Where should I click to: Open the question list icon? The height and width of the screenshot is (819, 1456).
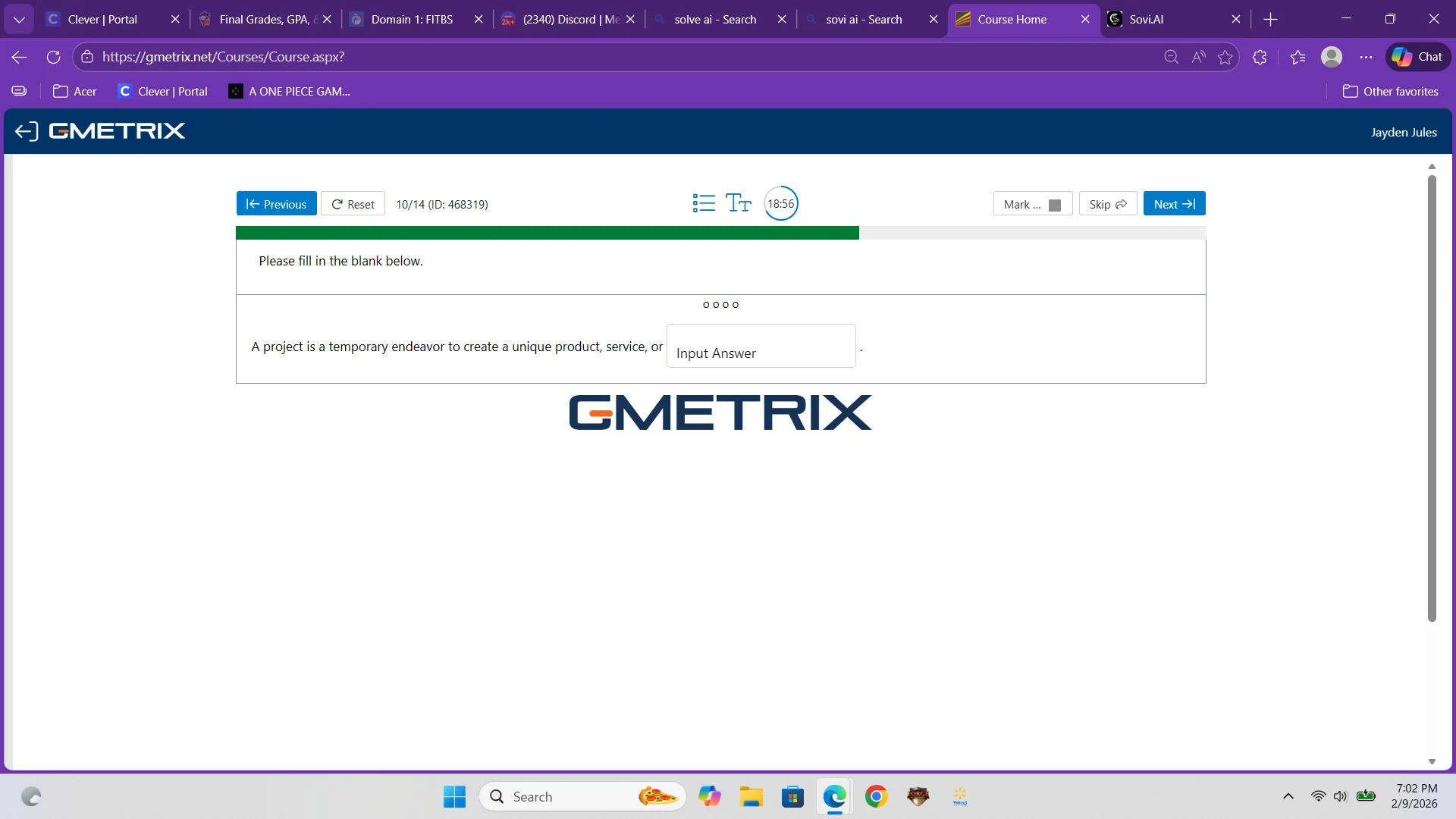pos(704,203)
